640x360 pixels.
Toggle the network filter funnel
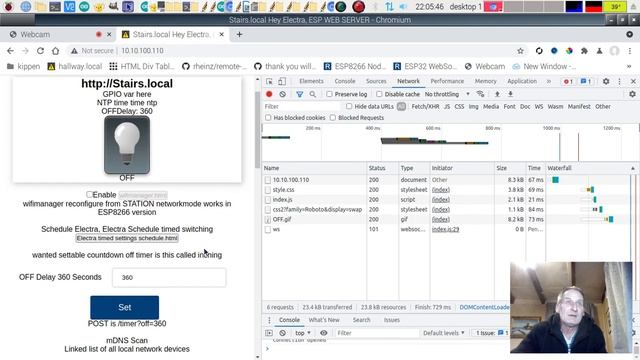click(x=300, y=94)
